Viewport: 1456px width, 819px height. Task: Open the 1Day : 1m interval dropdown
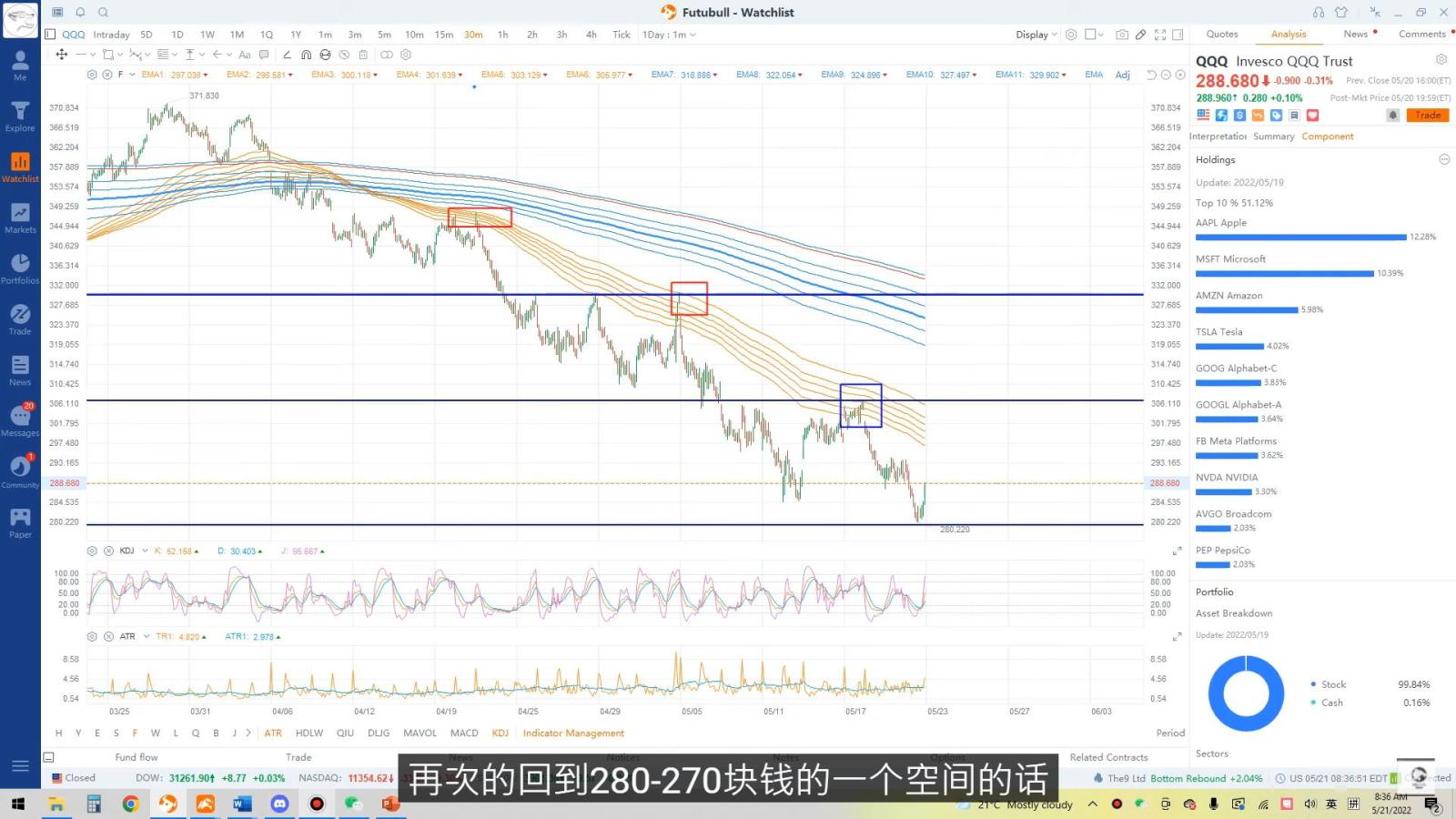[x=669, y=35]
